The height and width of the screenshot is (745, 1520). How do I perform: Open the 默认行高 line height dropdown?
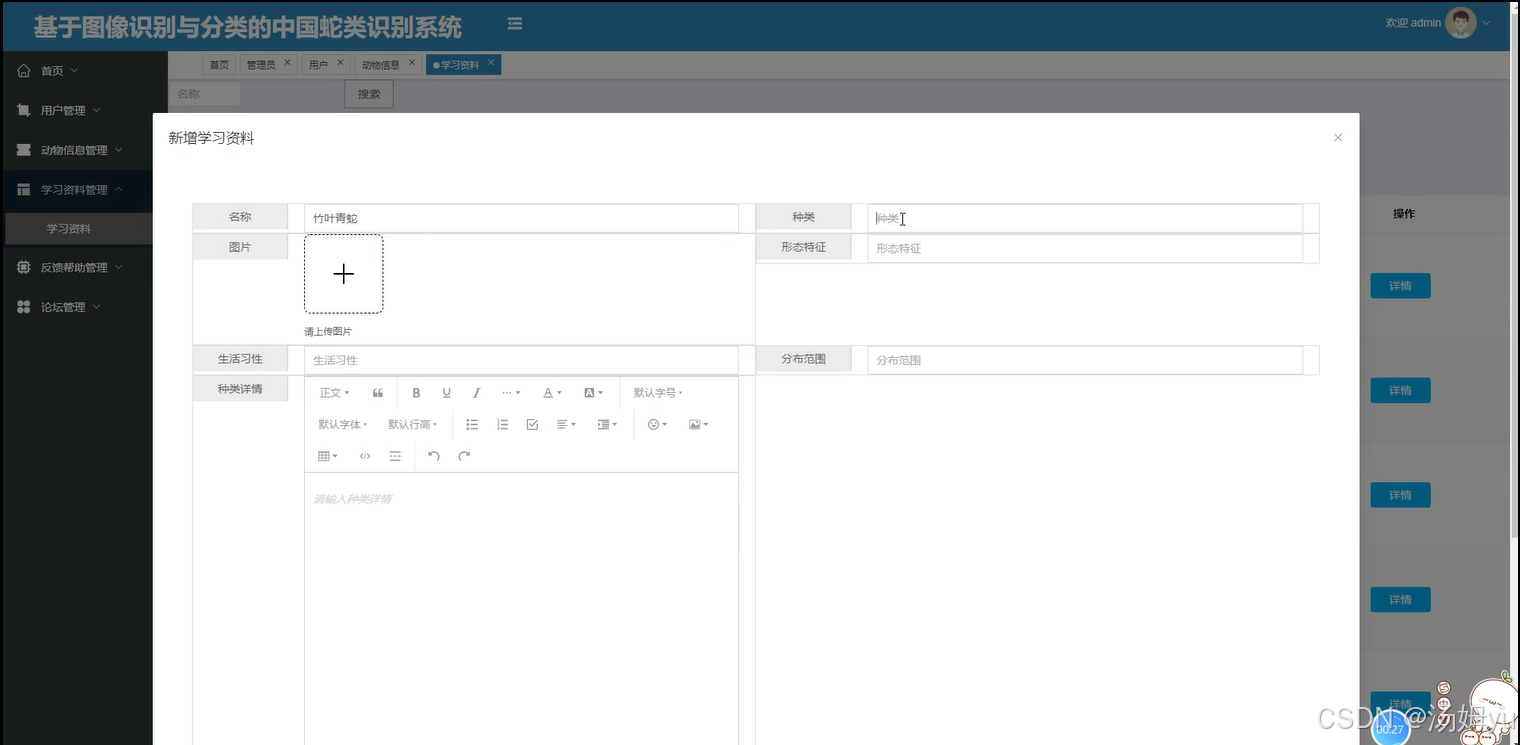coord(413,425)
